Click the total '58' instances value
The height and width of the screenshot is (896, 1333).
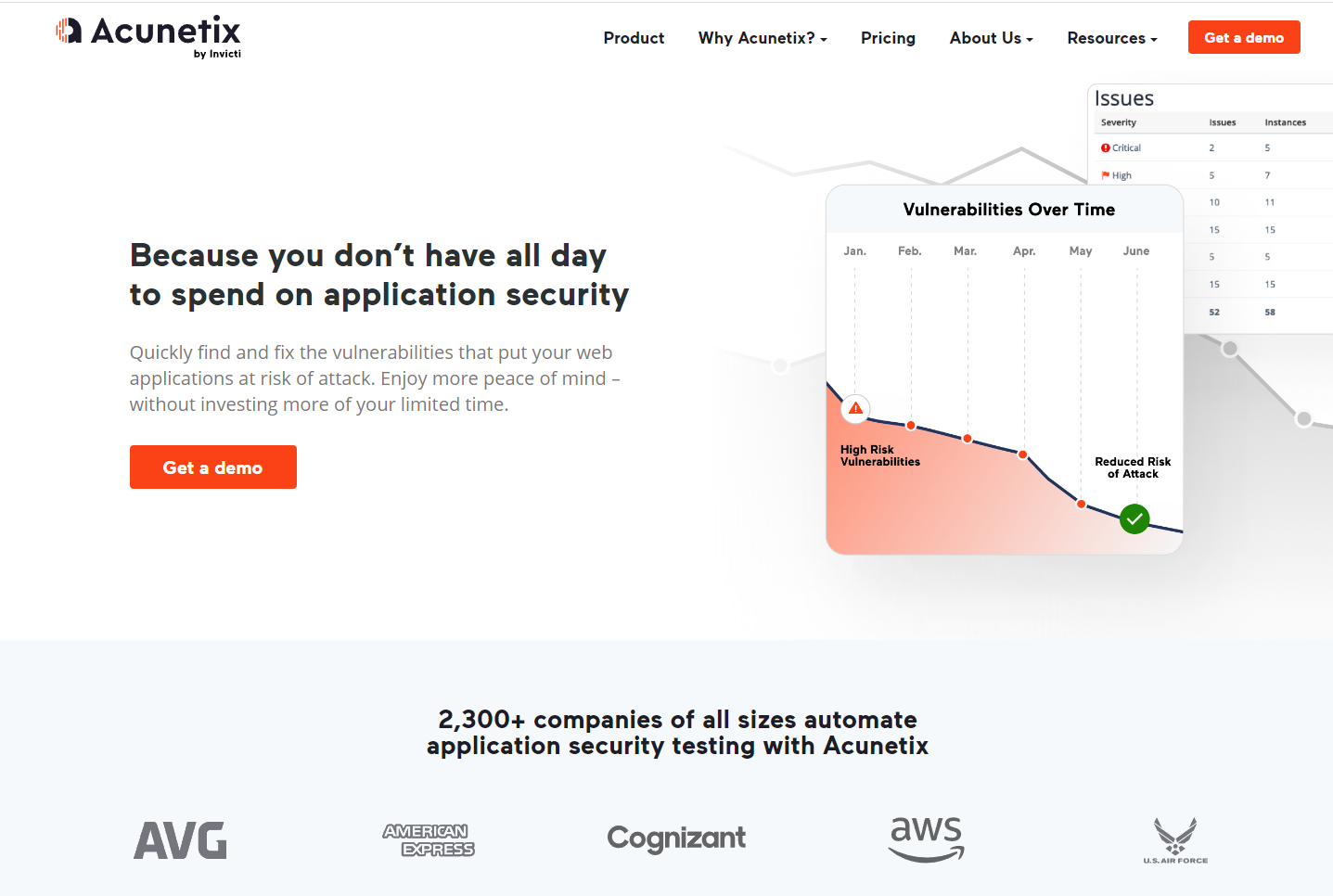click(x=1270, y=313)
